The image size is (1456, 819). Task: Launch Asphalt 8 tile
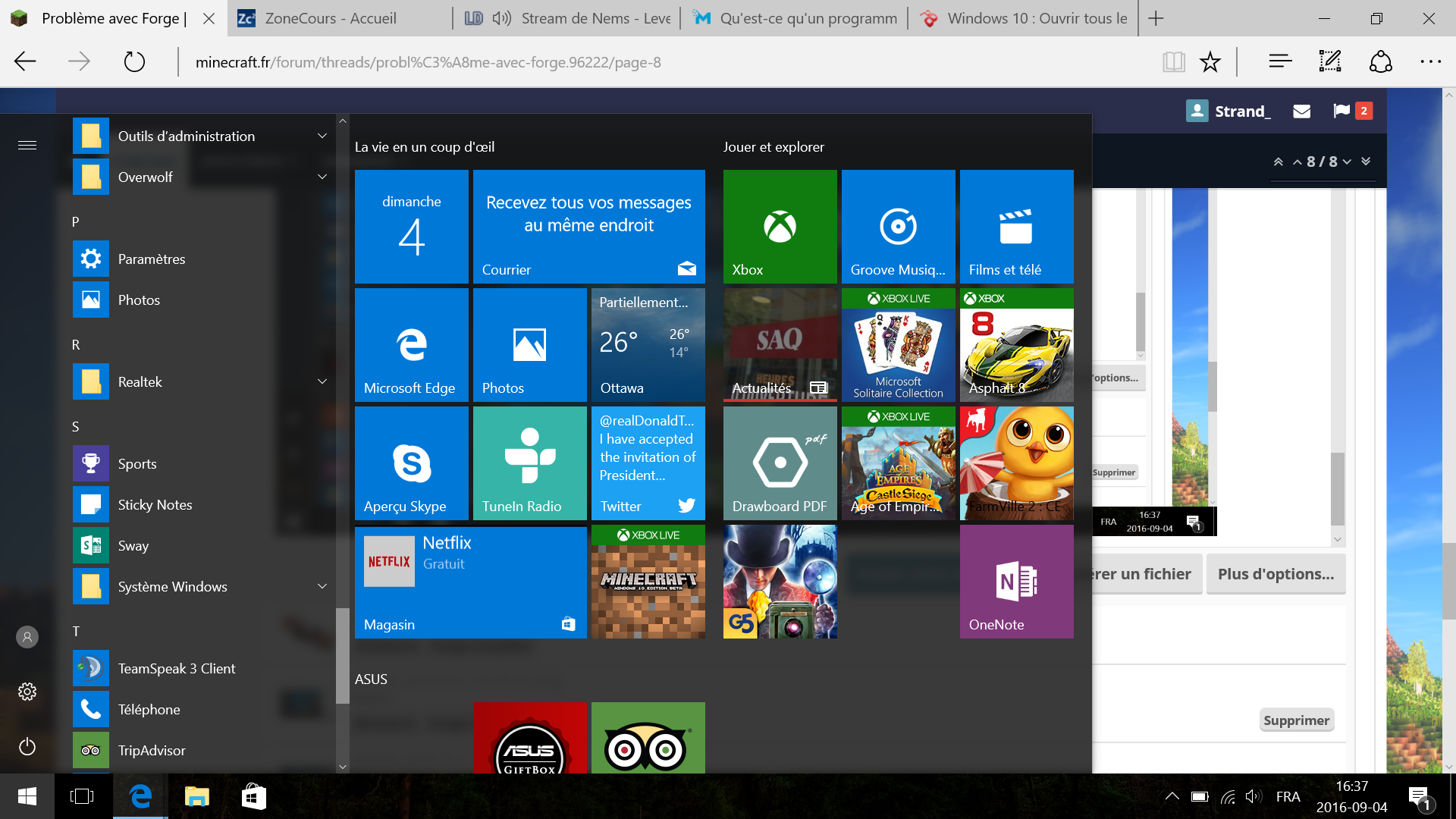pos(1016,344)
